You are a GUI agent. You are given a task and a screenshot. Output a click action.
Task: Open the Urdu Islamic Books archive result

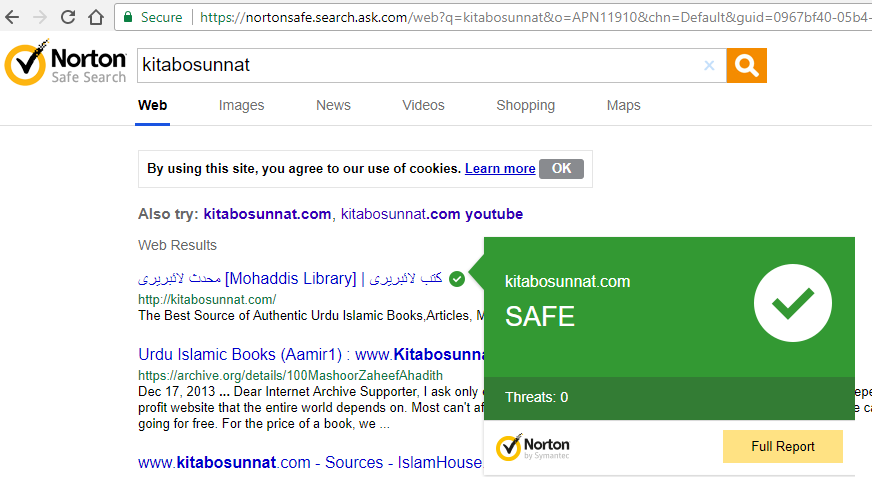click(x=311, y=354)
